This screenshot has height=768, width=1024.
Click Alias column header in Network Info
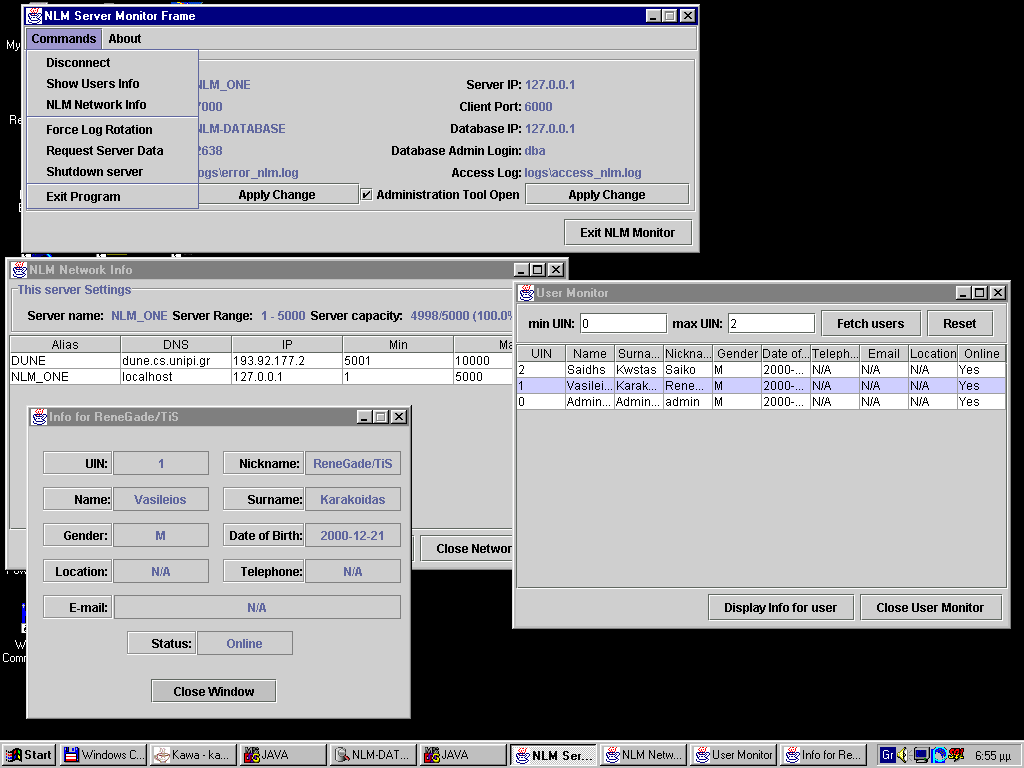click(x=65, y=344)
